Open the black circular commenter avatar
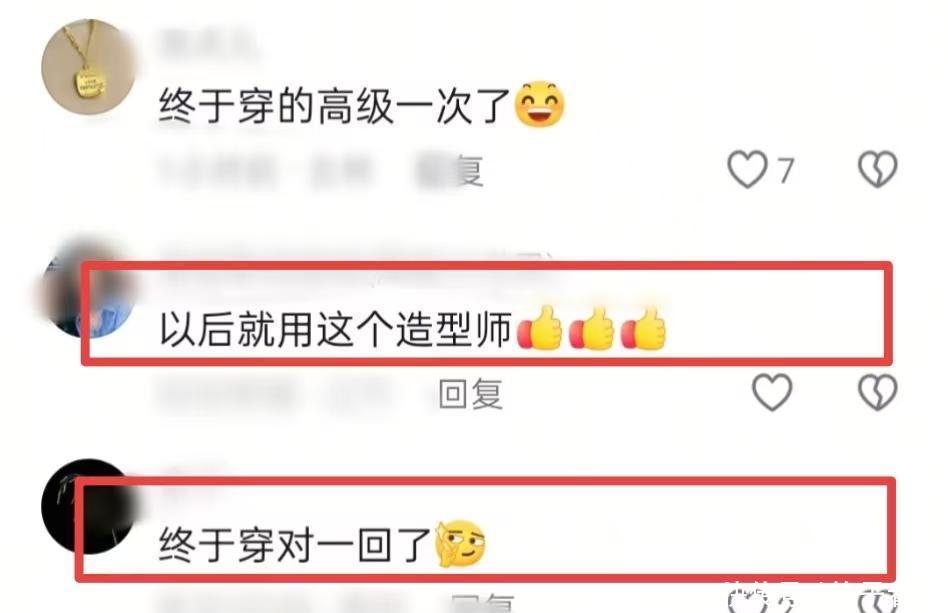 click(89, 506)
